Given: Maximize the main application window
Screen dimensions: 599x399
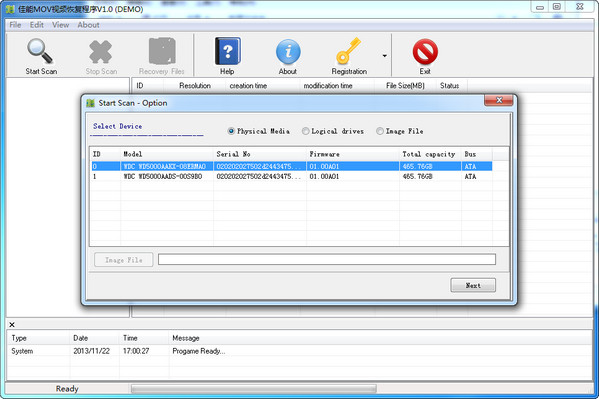Looking at the screenshot, I should 557,7.
